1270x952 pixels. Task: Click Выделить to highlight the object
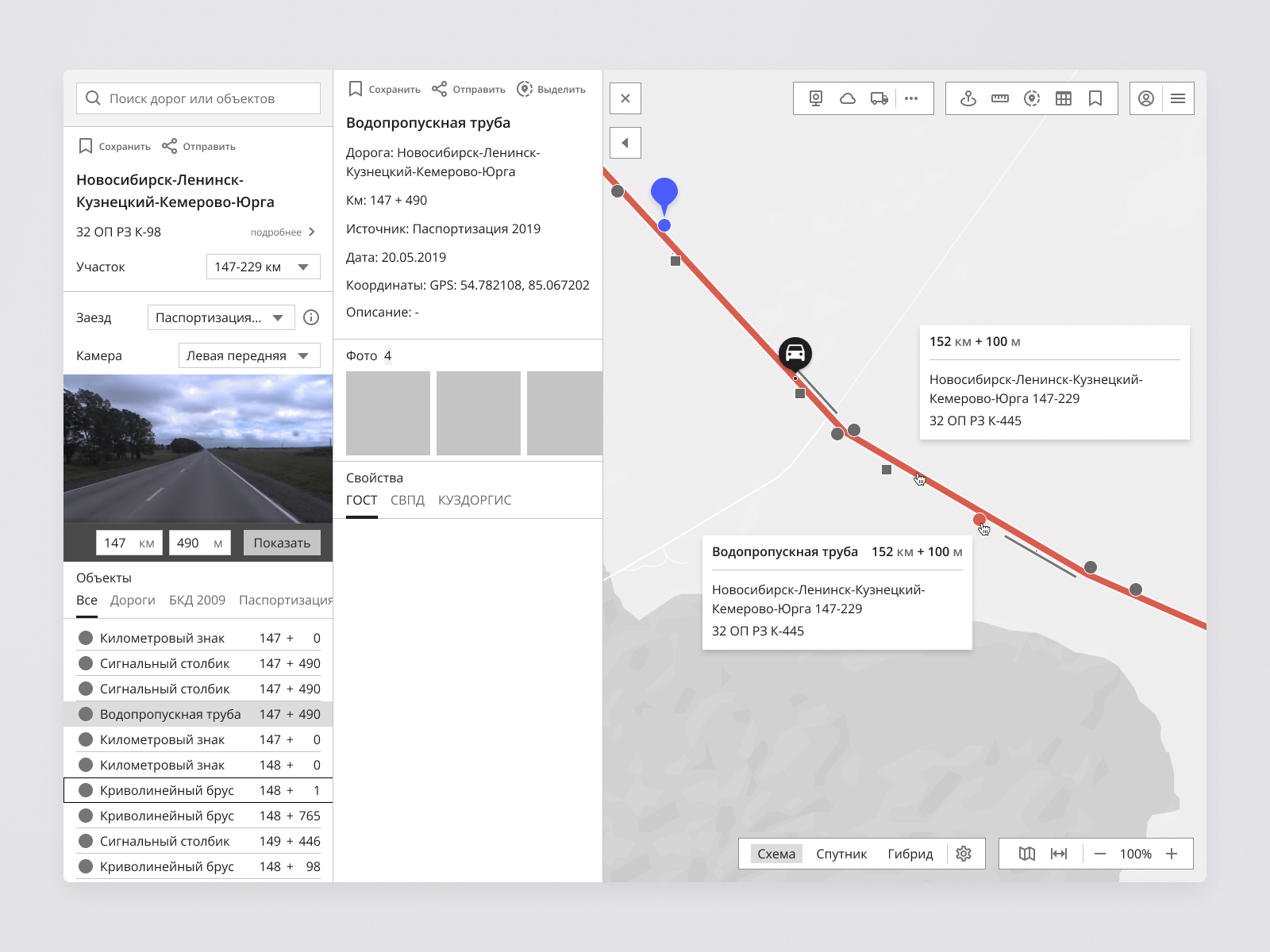[551, 89]
